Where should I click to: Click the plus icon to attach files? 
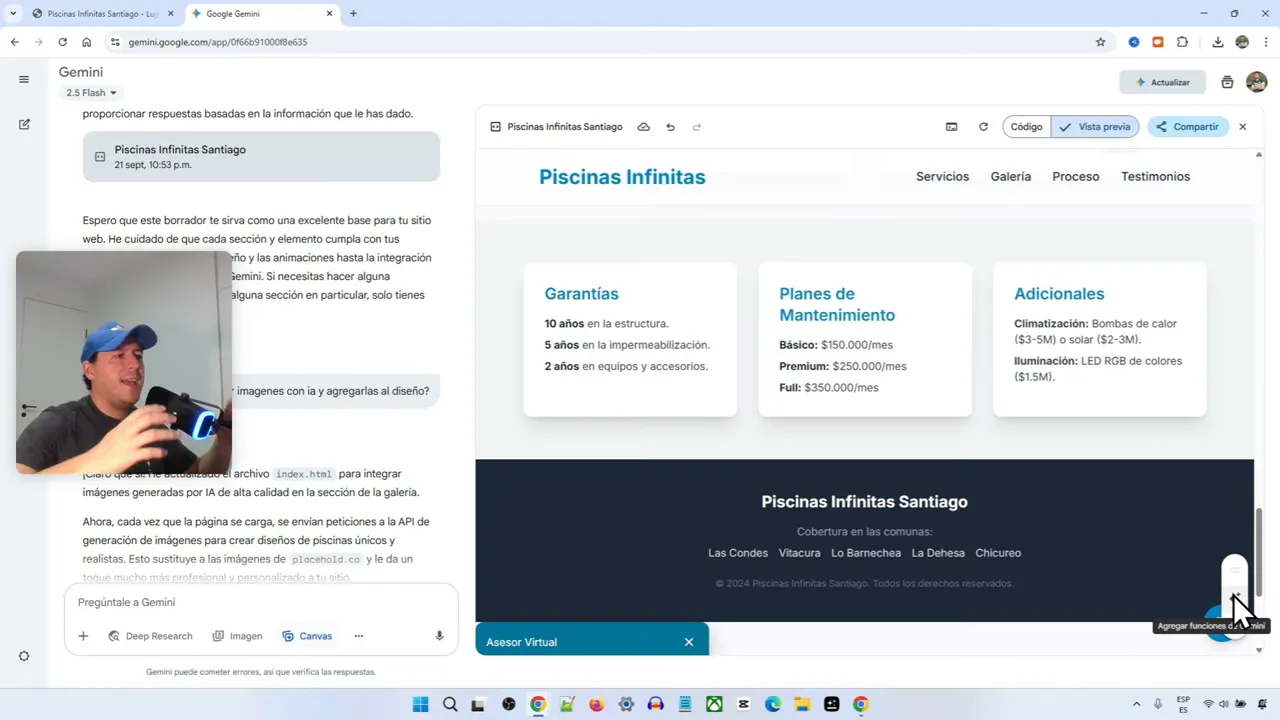(x=83, y=636)
